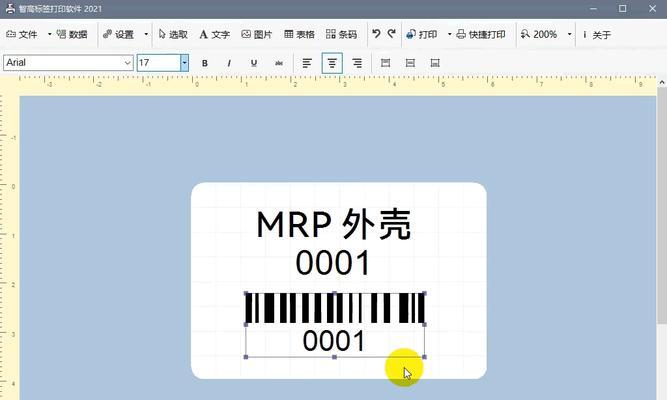Expand the 打印 dropdown arrow
The image size is (667, 400).
(449, 34)
